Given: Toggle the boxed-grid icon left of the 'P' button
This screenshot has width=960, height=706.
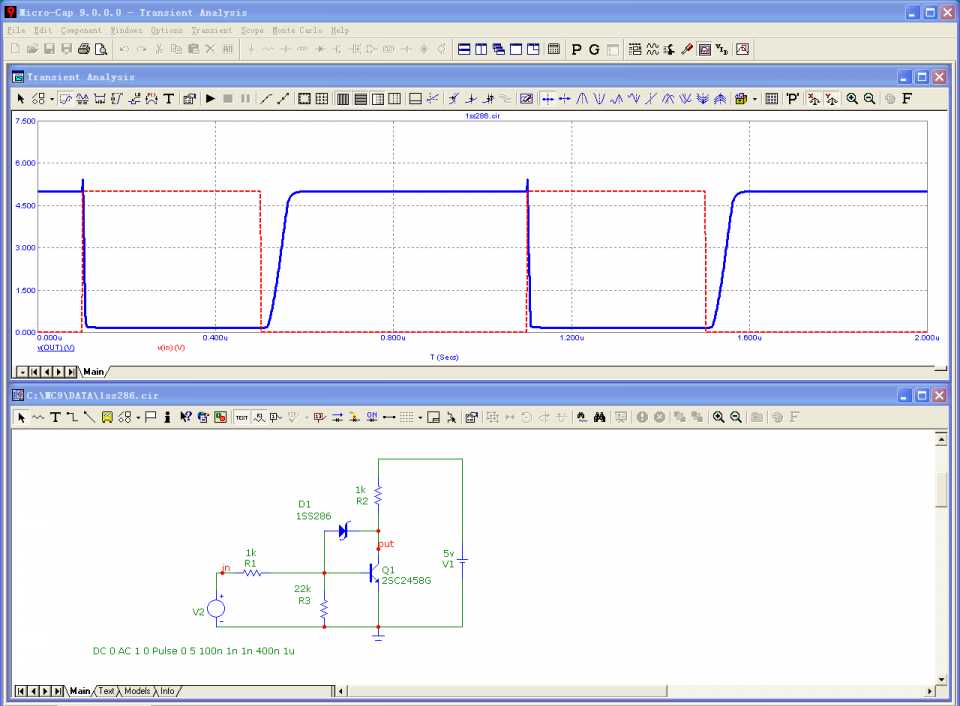Looking at the screenshot, I should click(x=771, y=99).
